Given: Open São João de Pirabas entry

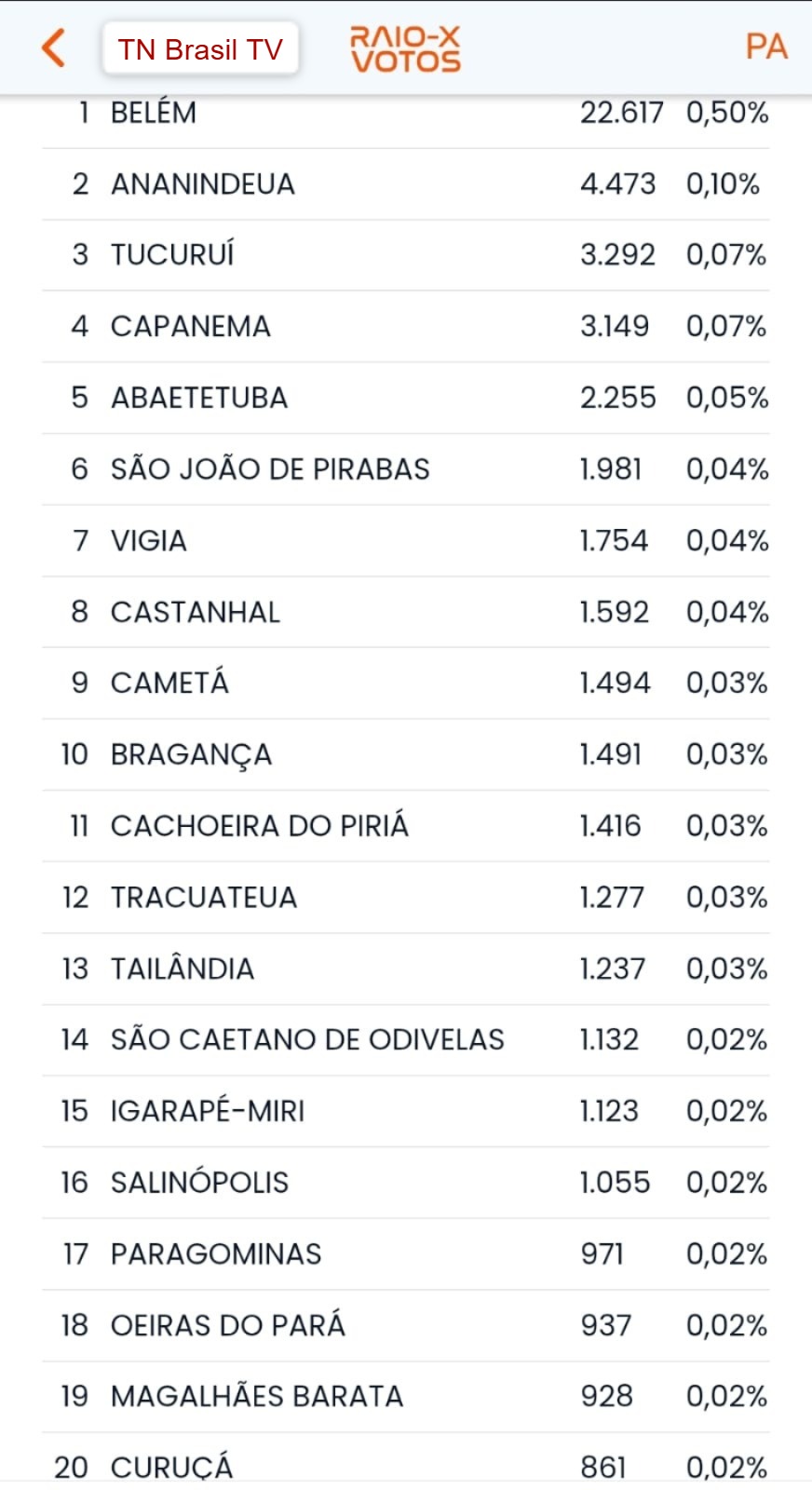Looking at the screenshot, I should tap(406, 469).
